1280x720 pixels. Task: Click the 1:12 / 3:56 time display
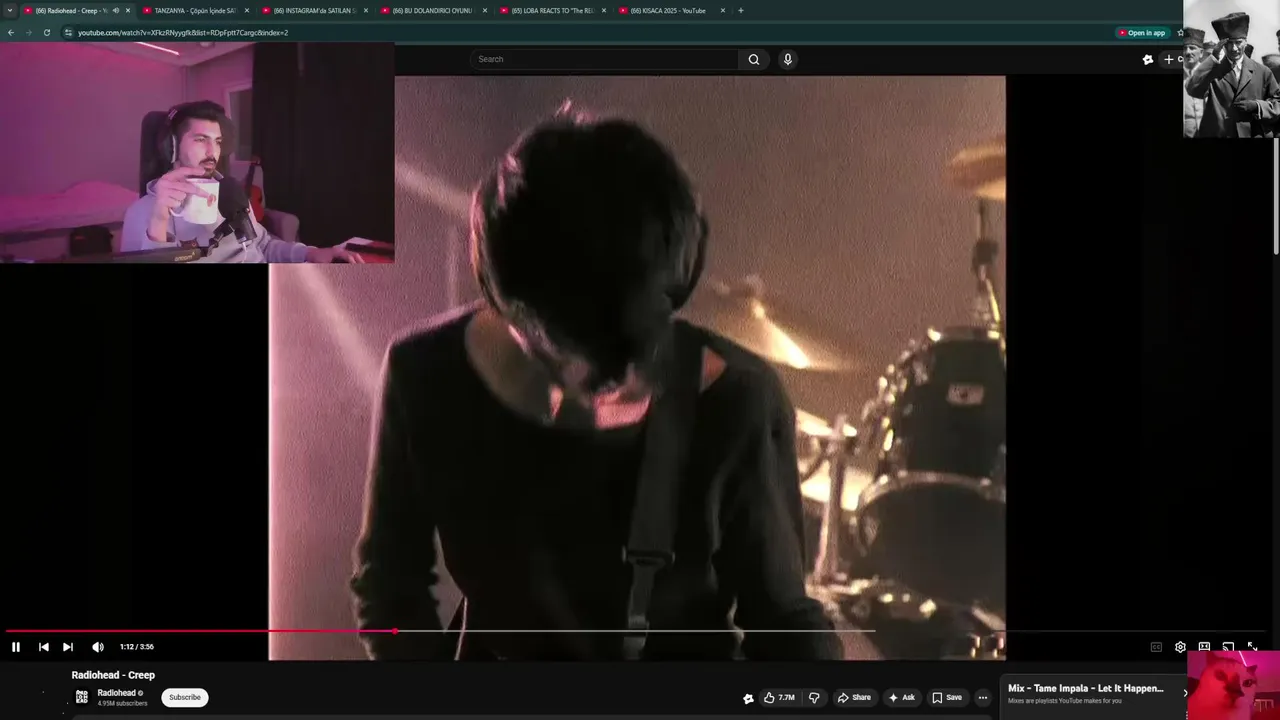[x=137, y=647]
